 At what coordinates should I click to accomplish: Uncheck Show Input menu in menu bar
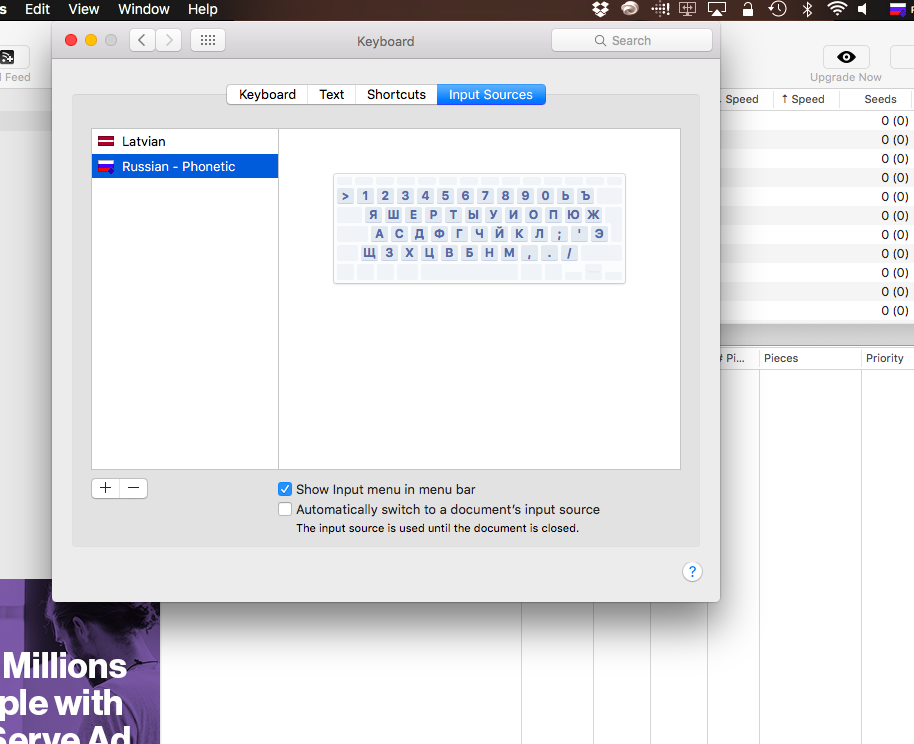[x=284, y=489]
